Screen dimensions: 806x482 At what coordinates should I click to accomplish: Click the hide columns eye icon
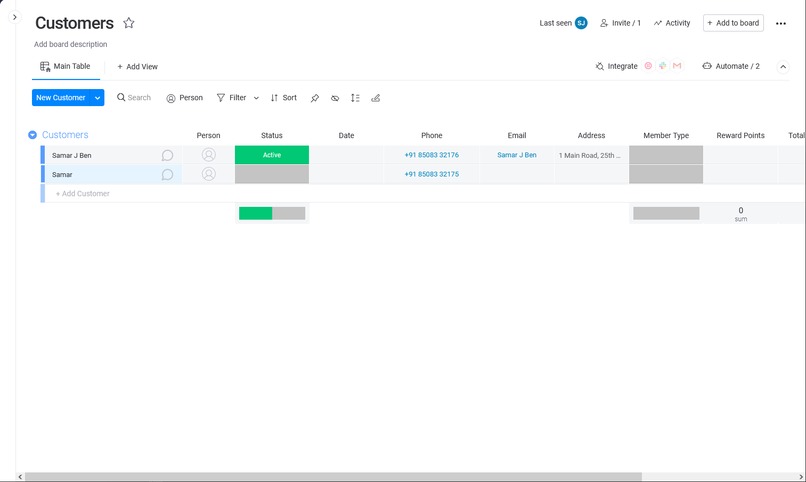tap(335, 98)
